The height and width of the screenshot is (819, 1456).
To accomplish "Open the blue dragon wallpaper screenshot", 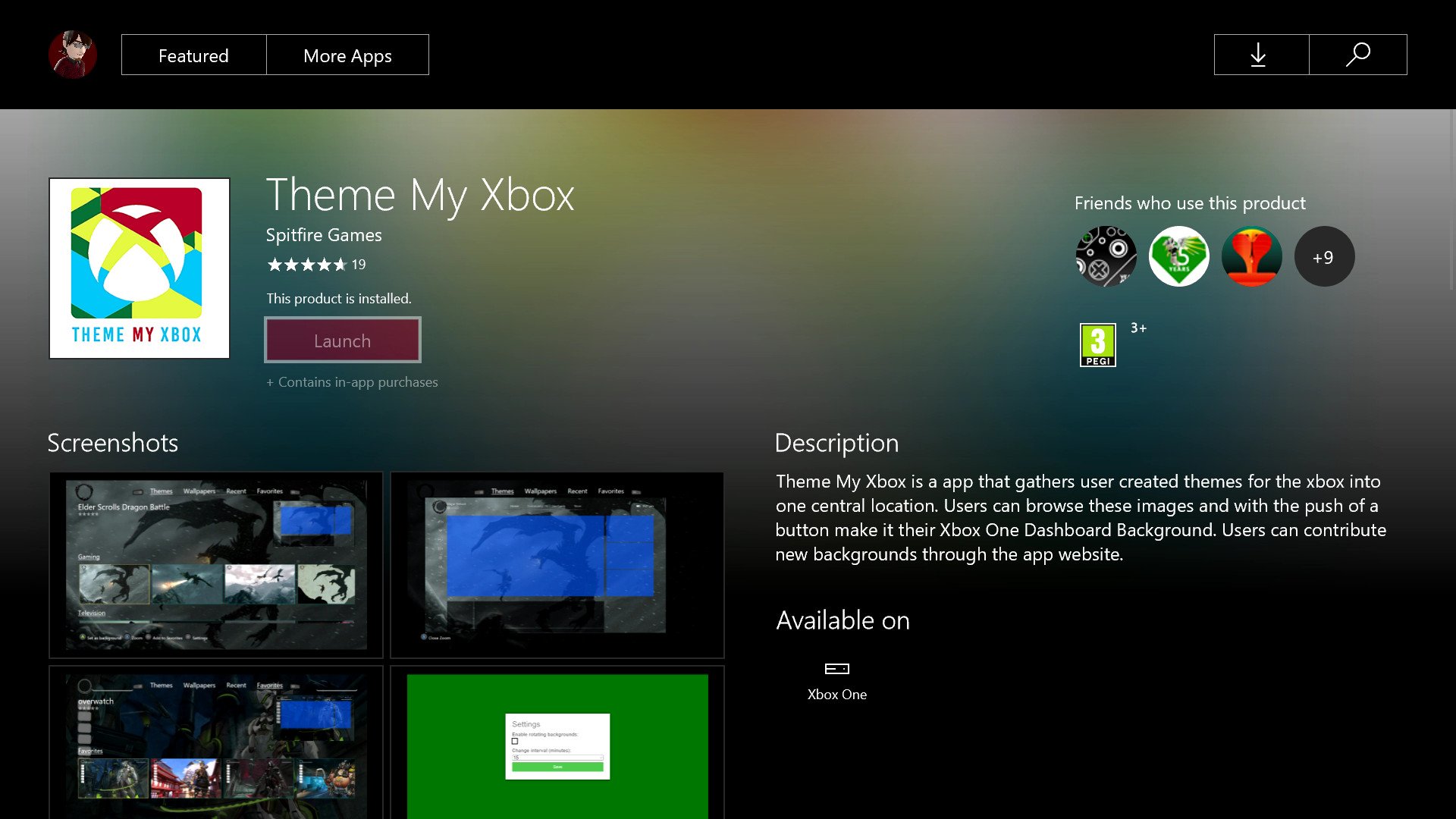I will point(557,565).
